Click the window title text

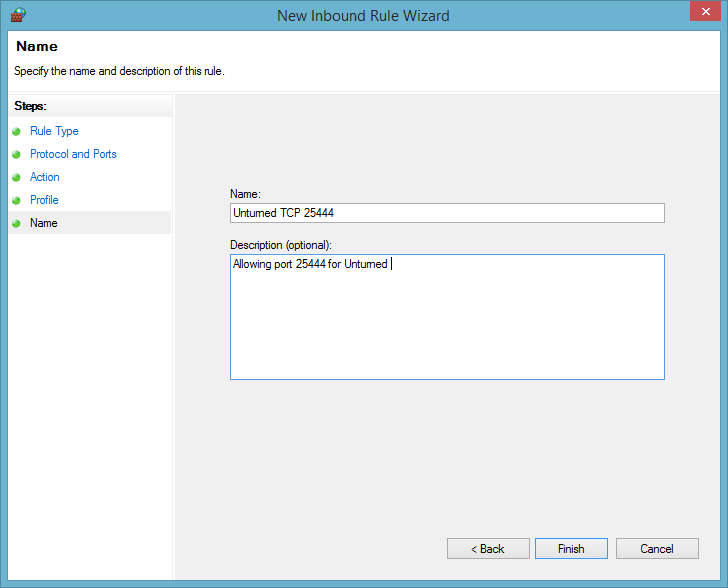363,16
